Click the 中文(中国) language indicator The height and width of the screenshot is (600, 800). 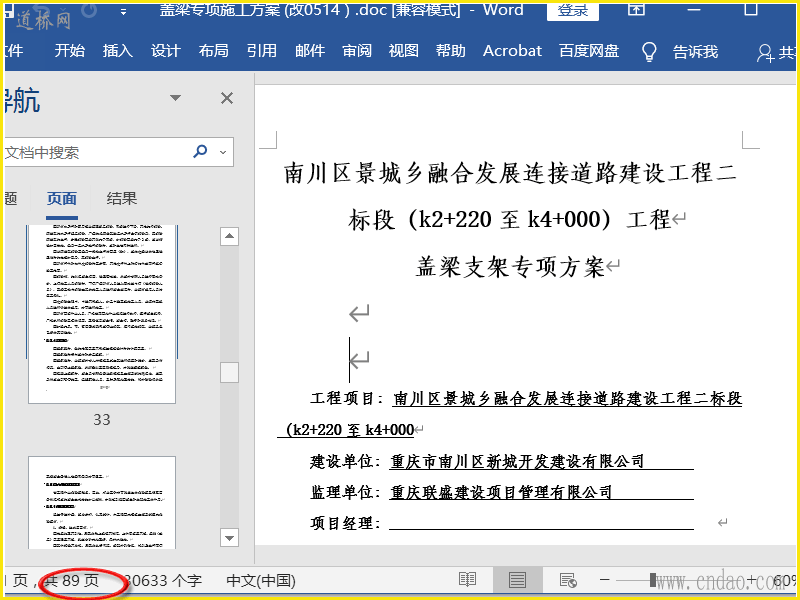coord(261,580)
